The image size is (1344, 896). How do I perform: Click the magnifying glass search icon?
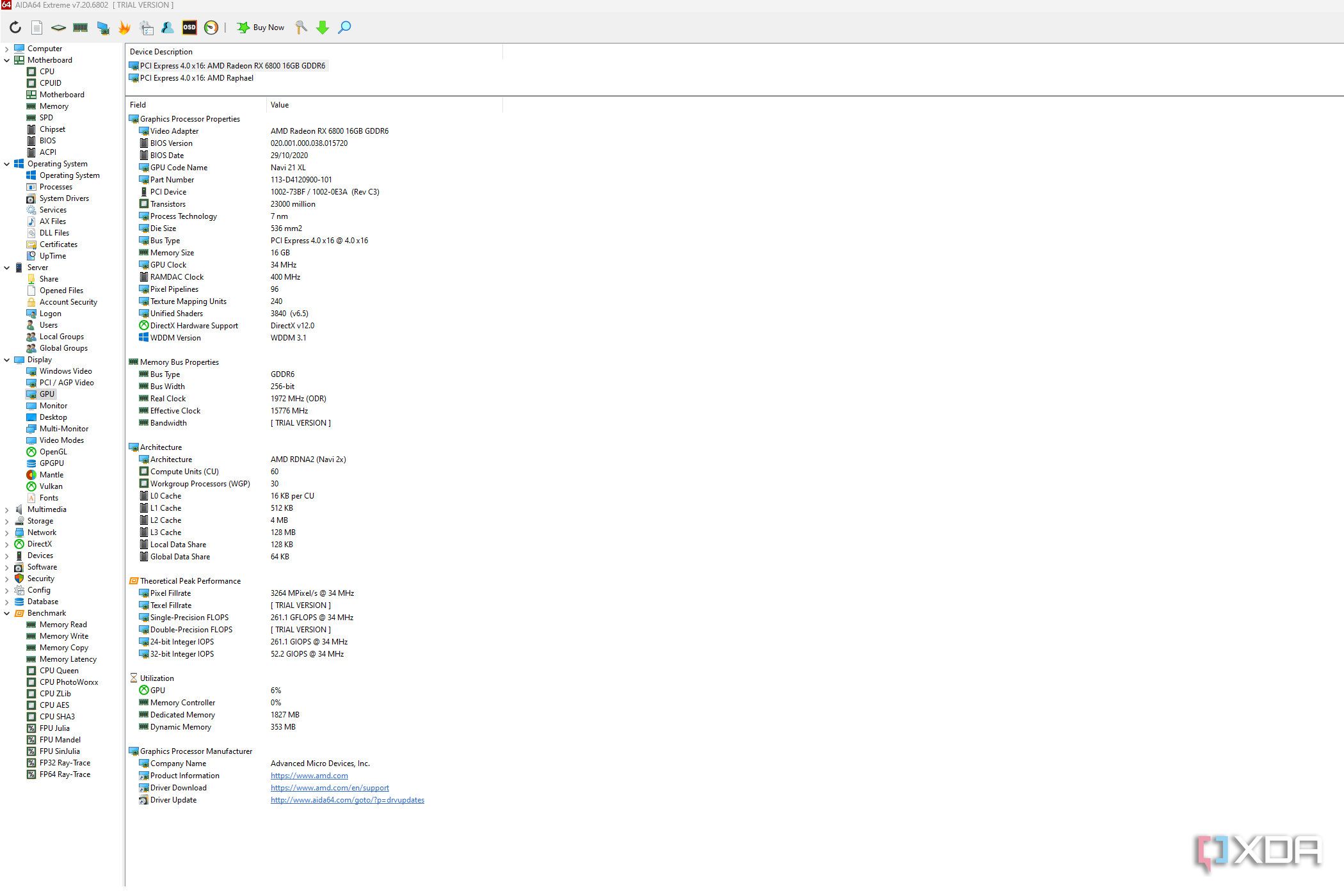[x=344, y=28]
